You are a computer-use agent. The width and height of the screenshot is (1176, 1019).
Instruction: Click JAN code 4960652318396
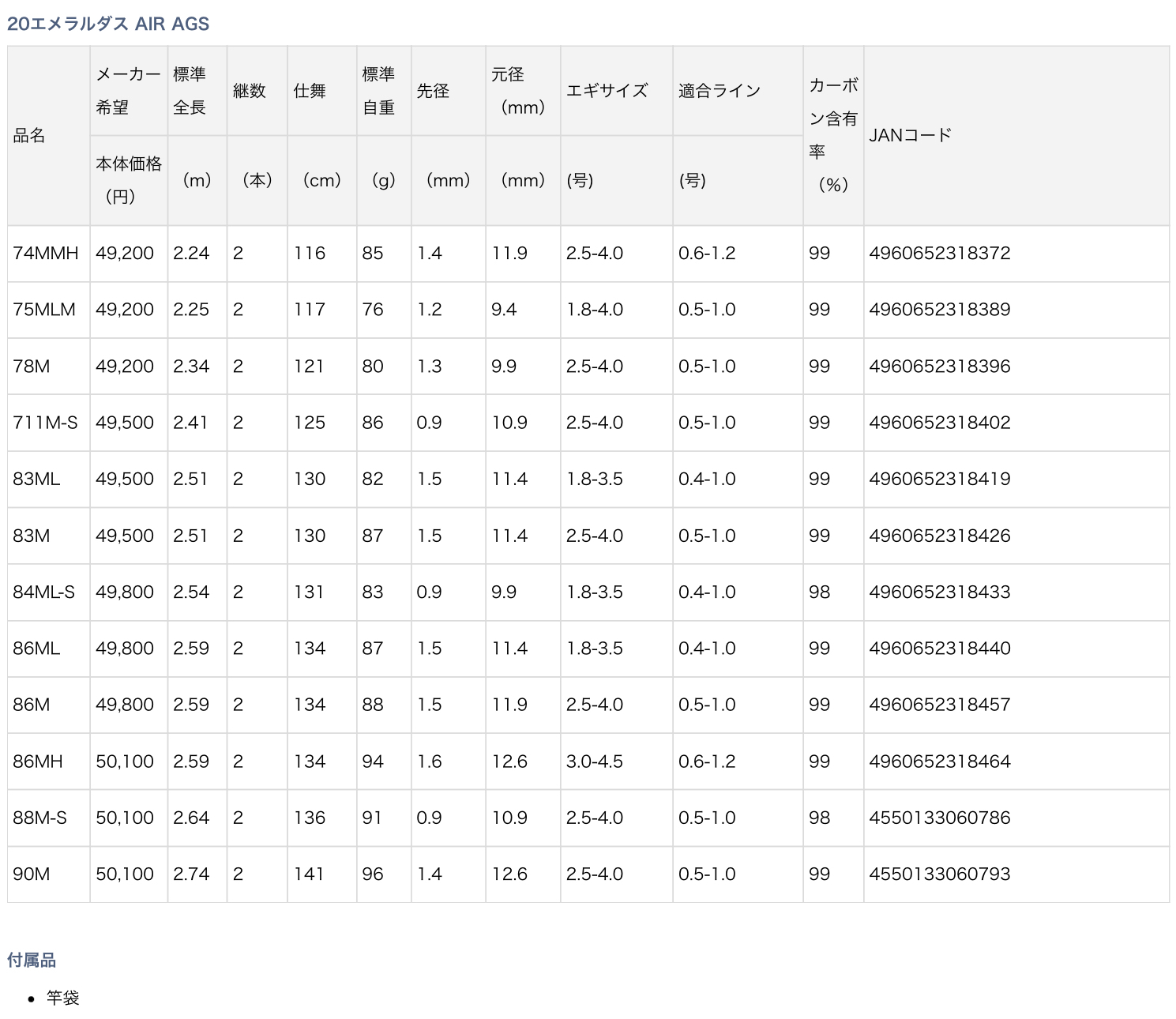[x=940, y=367]
